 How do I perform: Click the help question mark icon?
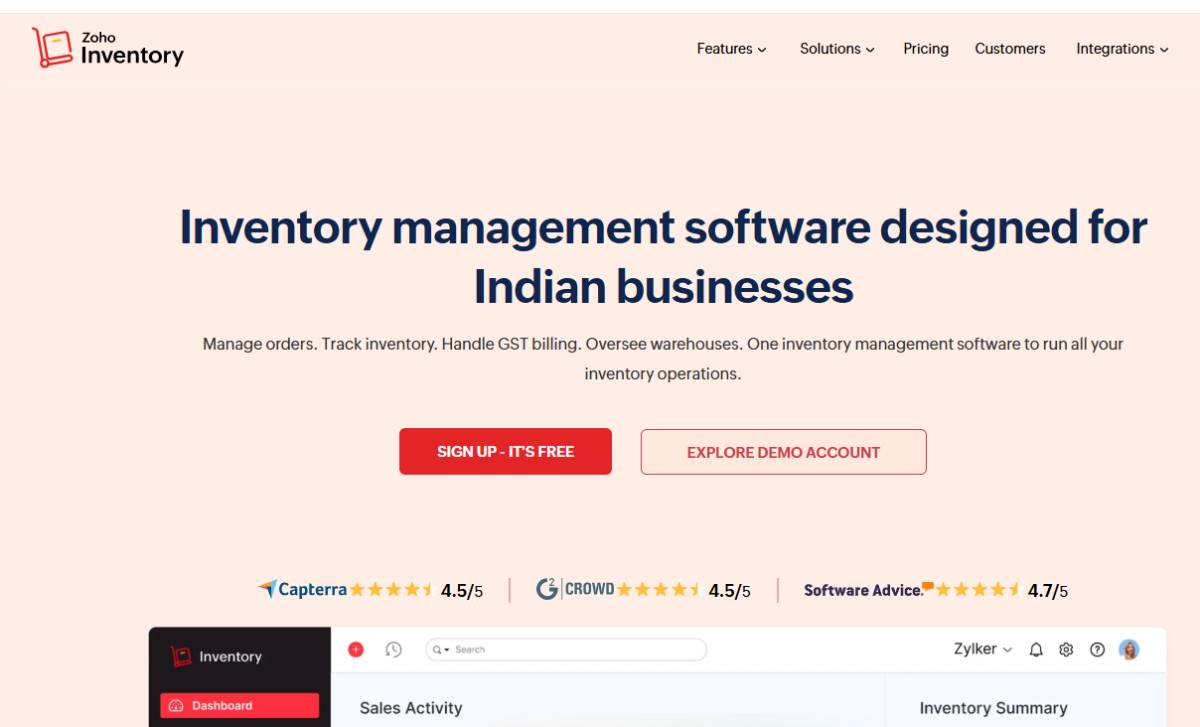(x=1097, y=650)
